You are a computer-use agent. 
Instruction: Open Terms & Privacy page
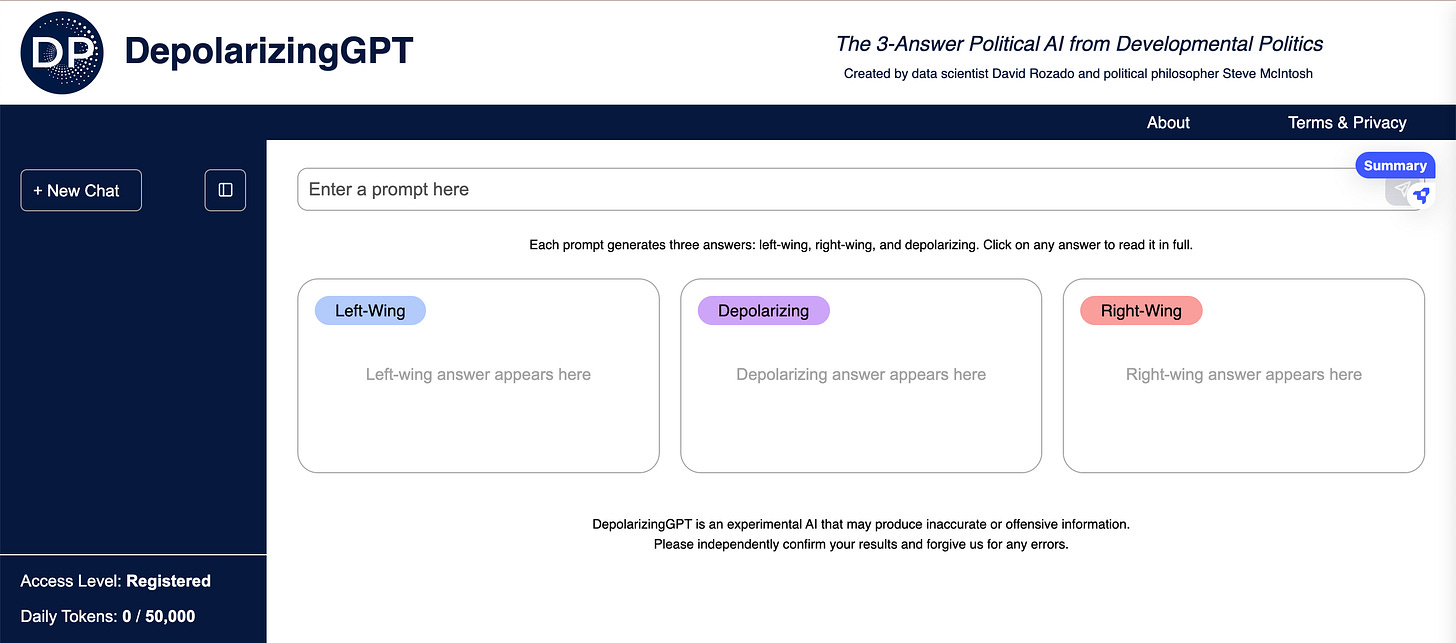pyautogui.click(x=1347, y=122)
